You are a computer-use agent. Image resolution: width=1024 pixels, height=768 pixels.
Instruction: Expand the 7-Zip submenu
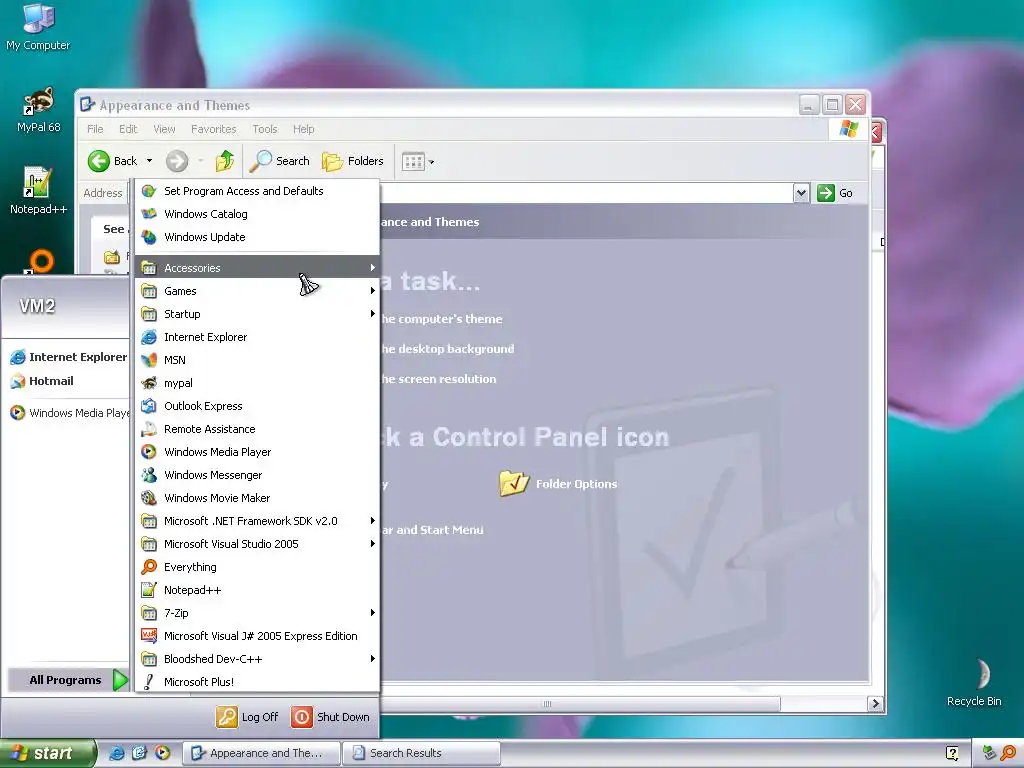coord(257,613)
